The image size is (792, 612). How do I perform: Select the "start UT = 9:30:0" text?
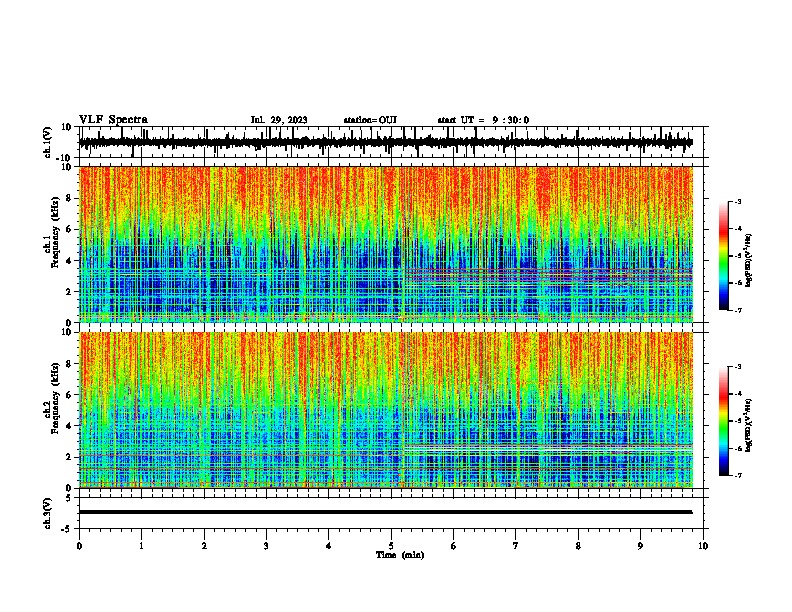(x=483, y=120)
